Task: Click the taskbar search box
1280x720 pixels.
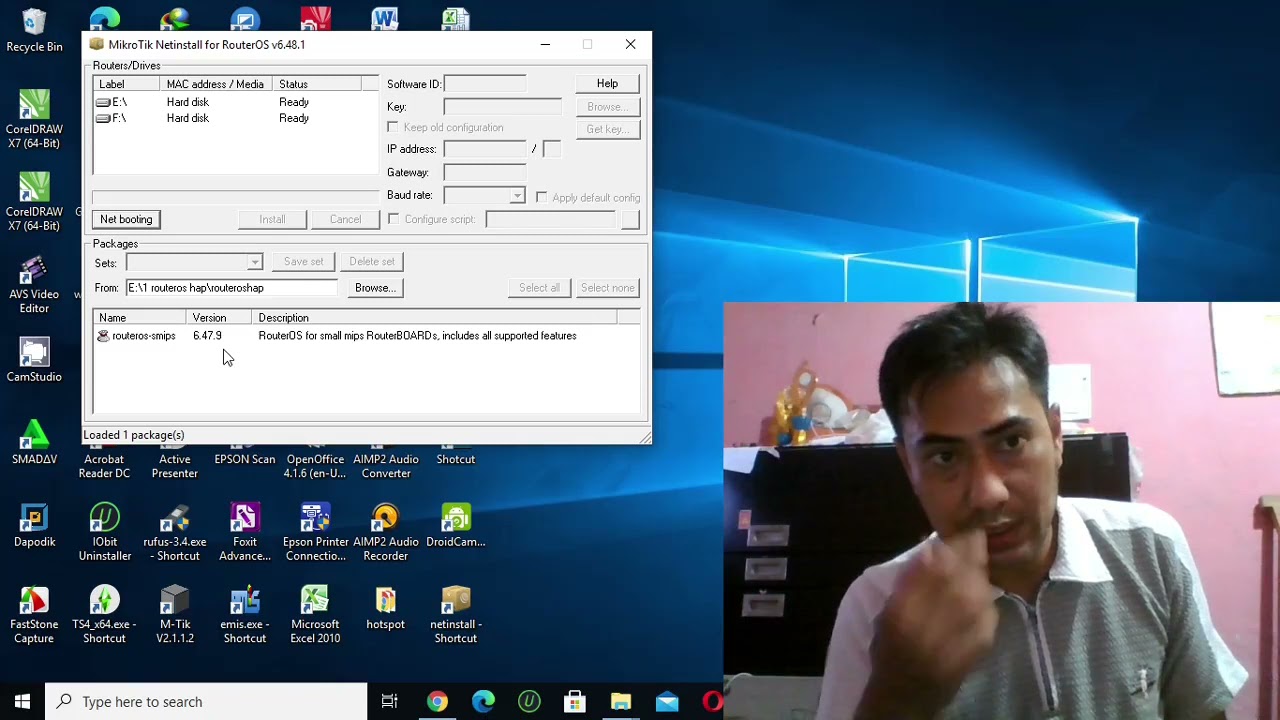Action: tap(207, 701)
